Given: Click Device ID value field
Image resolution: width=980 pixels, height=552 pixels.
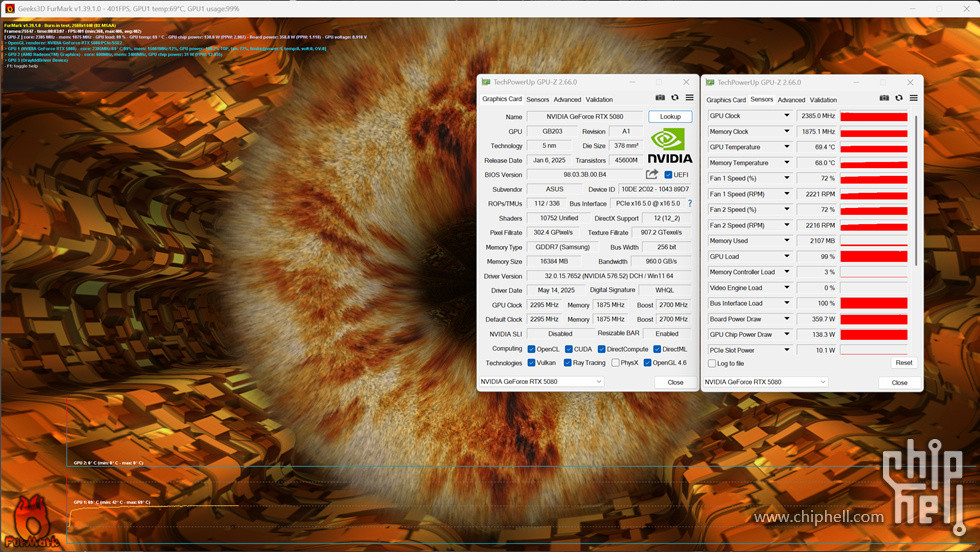Looking at the screenshot, I should pos(655,189).
